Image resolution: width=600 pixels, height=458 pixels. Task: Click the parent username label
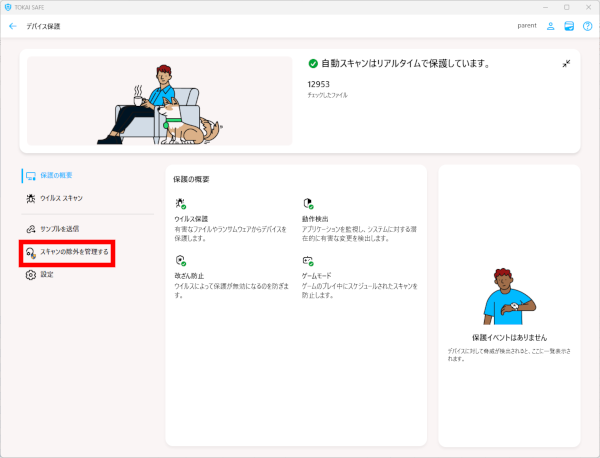pyautogui.click(x=527, y=26)
